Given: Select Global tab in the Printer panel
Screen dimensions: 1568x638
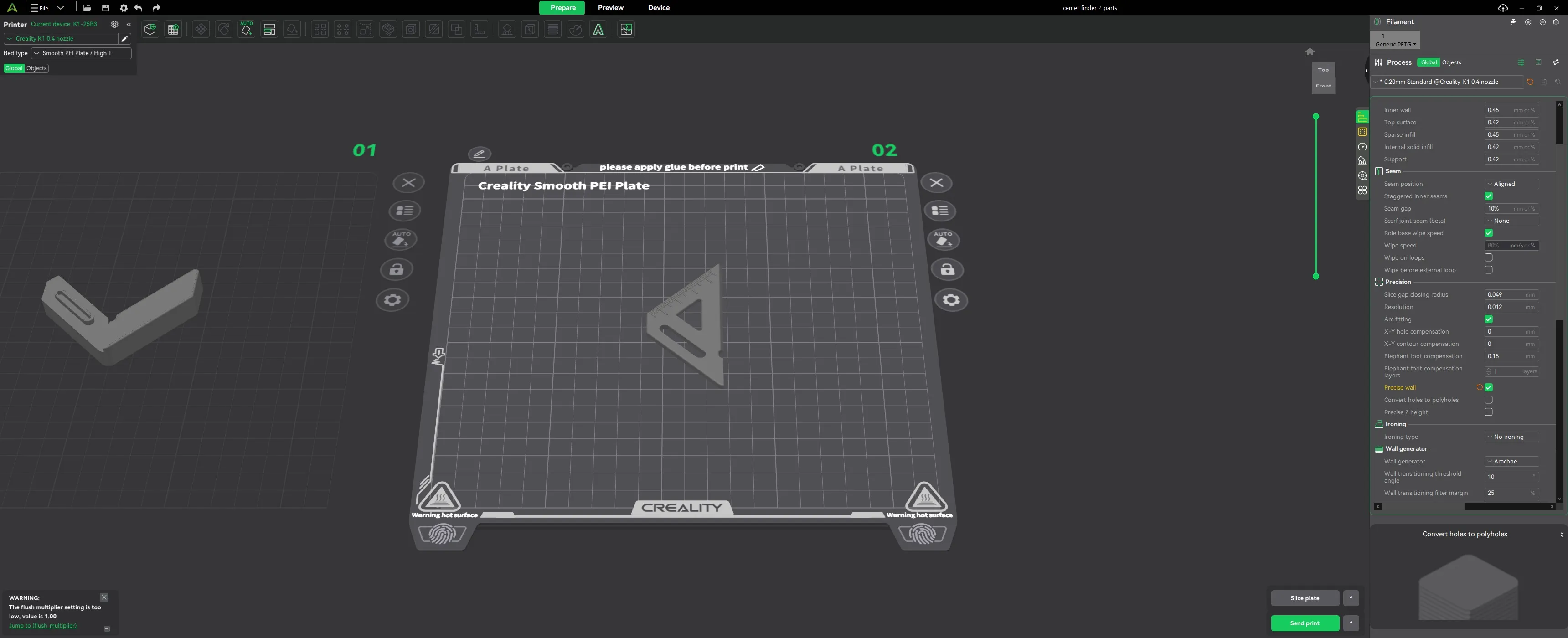Looking at the screenshot, I should (x=14, y=68).
